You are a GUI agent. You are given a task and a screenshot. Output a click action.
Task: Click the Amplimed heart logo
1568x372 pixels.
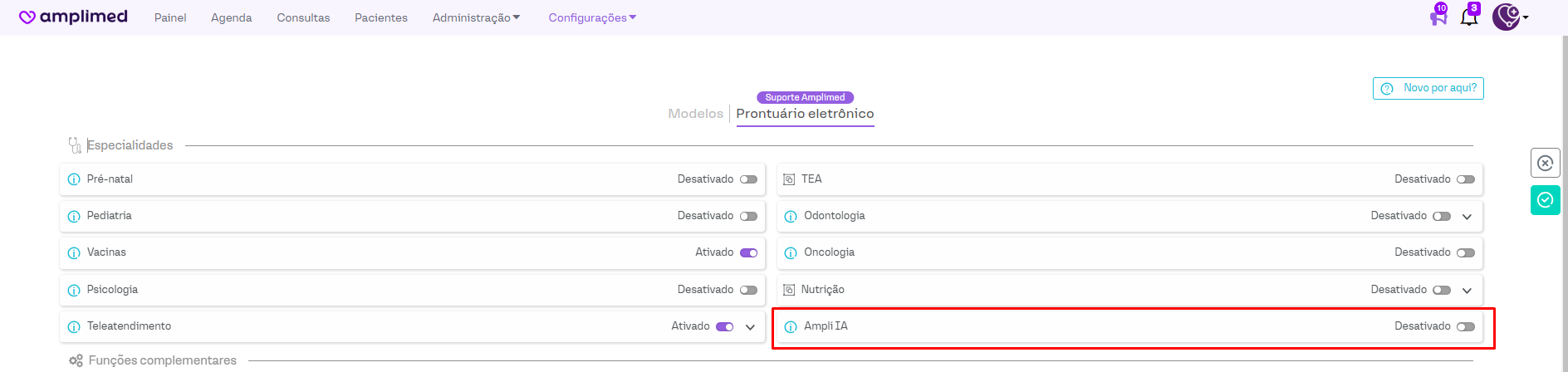[27, 17]
